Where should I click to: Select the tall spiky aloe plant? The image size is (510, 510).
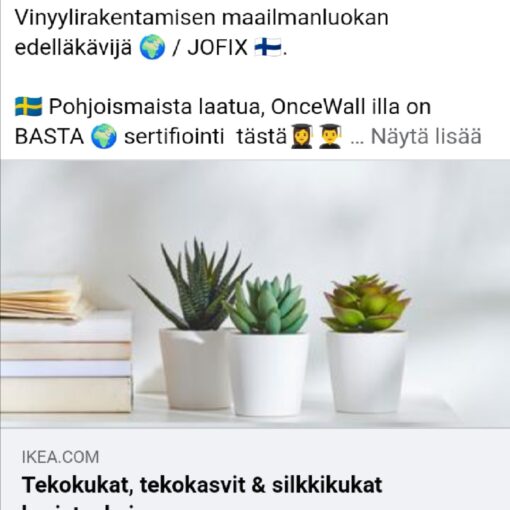[192, 285]
